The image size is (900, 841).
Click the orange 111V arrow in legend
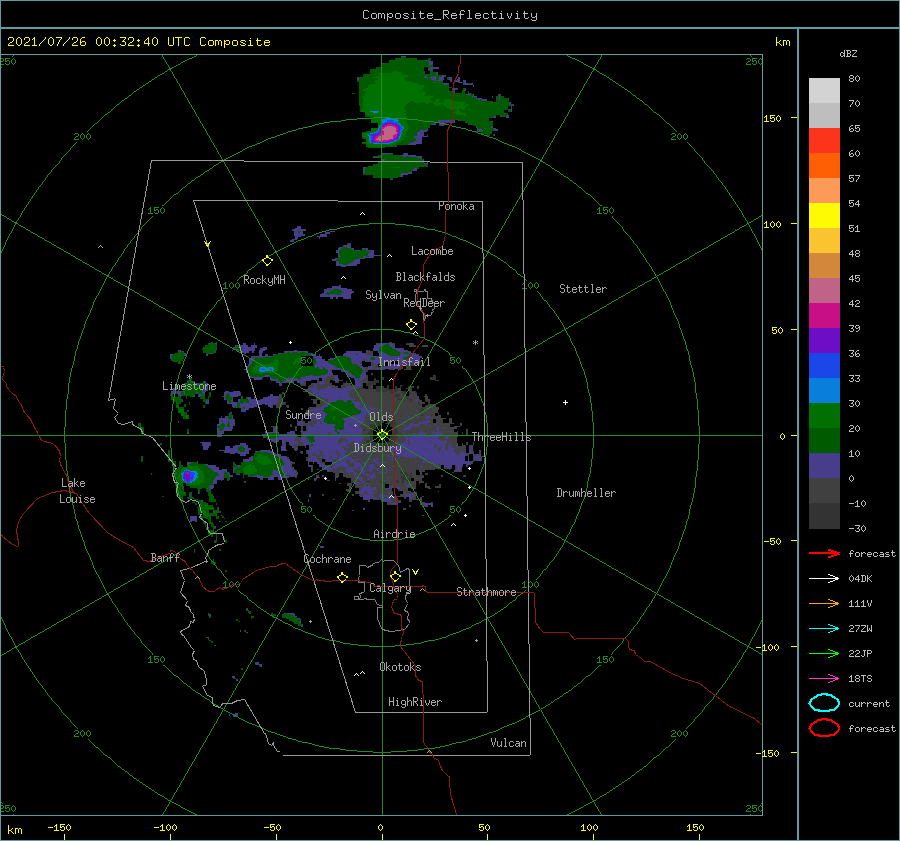[824, 603]
